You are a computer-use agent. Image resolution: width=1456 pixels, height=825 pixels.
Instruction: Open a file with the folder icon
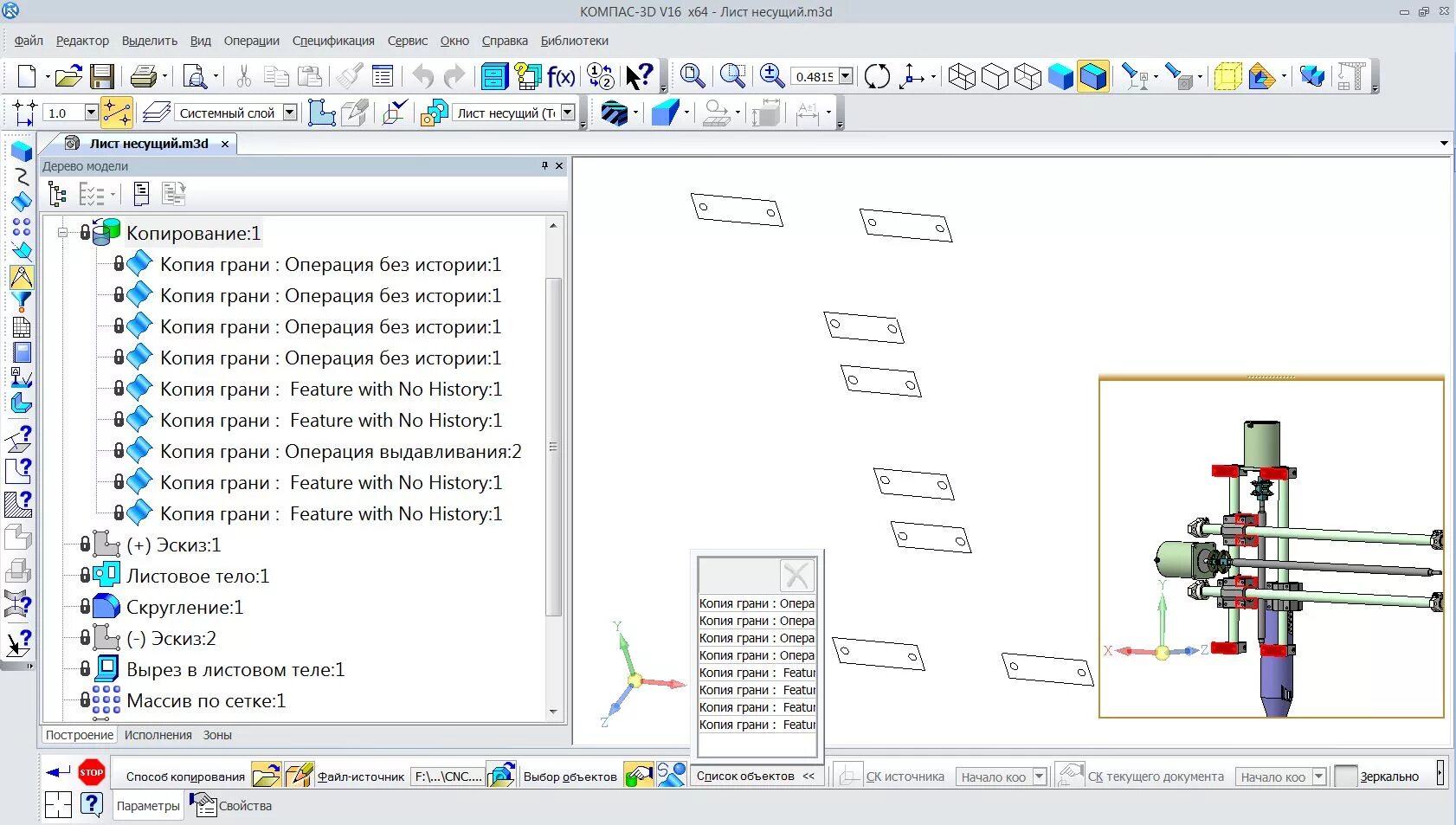[68, 76]
